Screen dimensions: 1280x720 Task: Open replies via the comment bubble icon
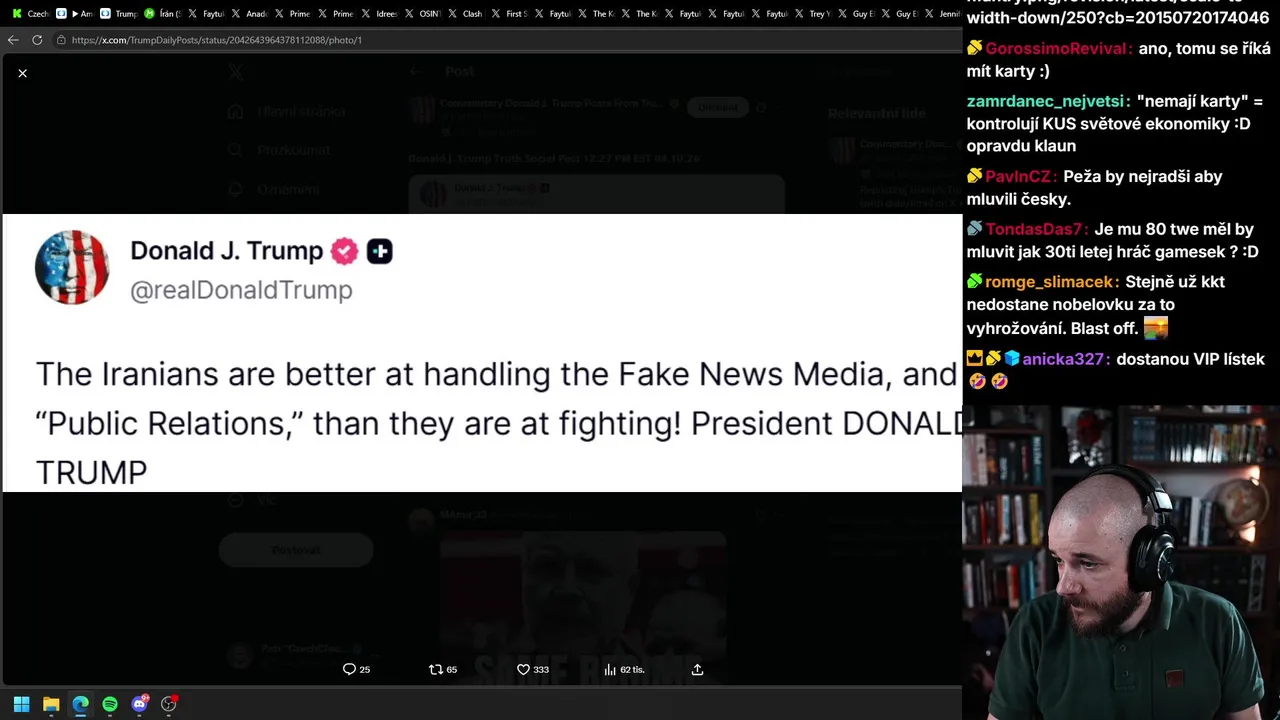point(349,669)
